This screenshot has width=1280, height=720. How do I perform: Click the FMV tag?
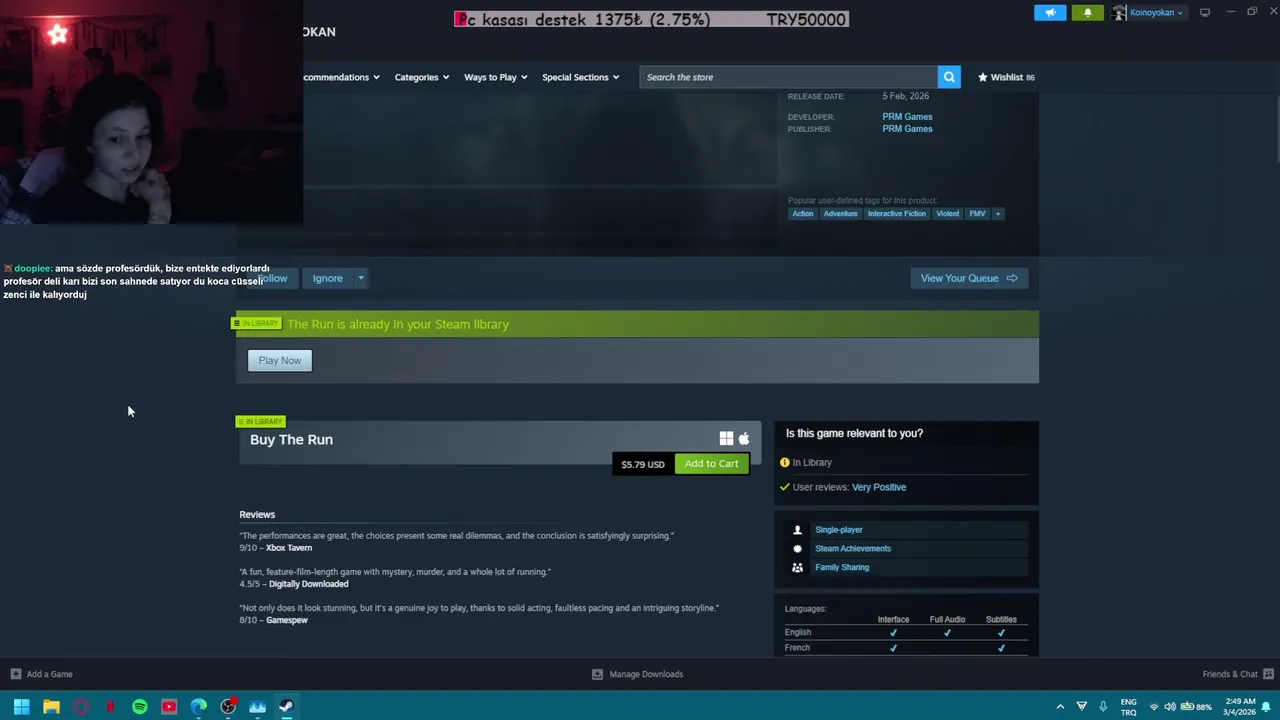click(977, 214)
